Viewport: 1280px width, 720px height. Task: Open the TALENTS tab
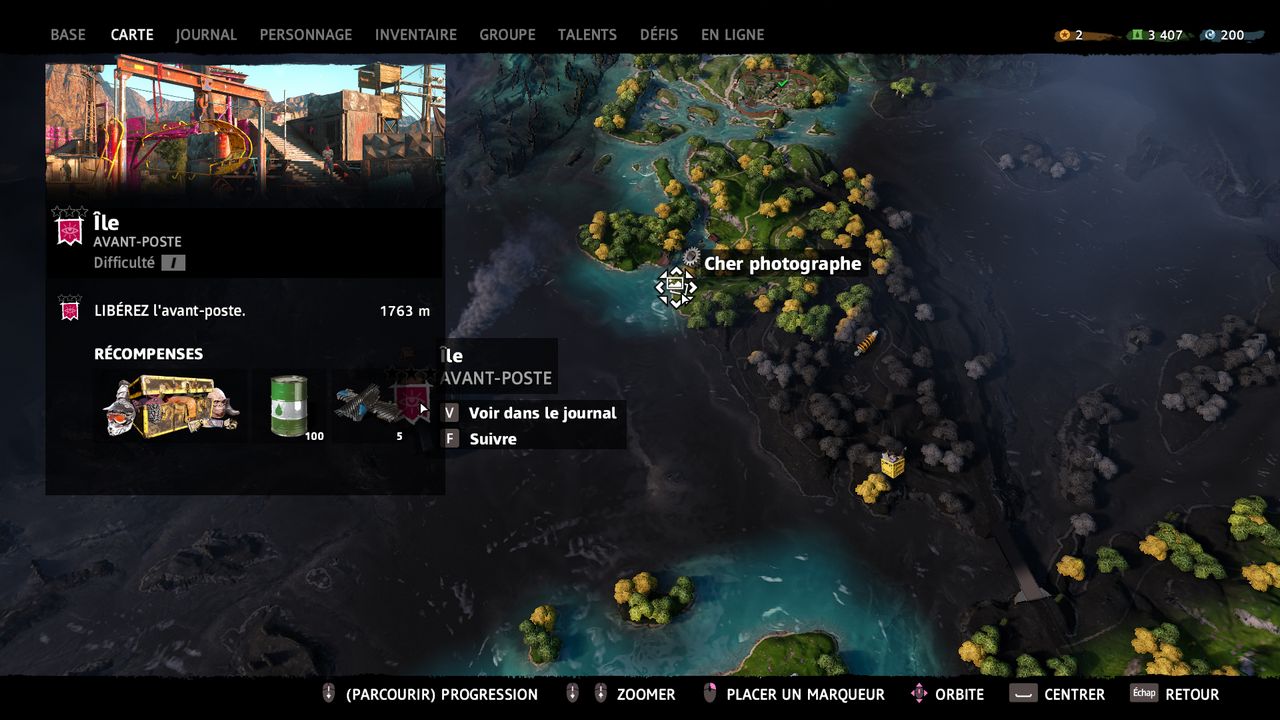point(587,34)
